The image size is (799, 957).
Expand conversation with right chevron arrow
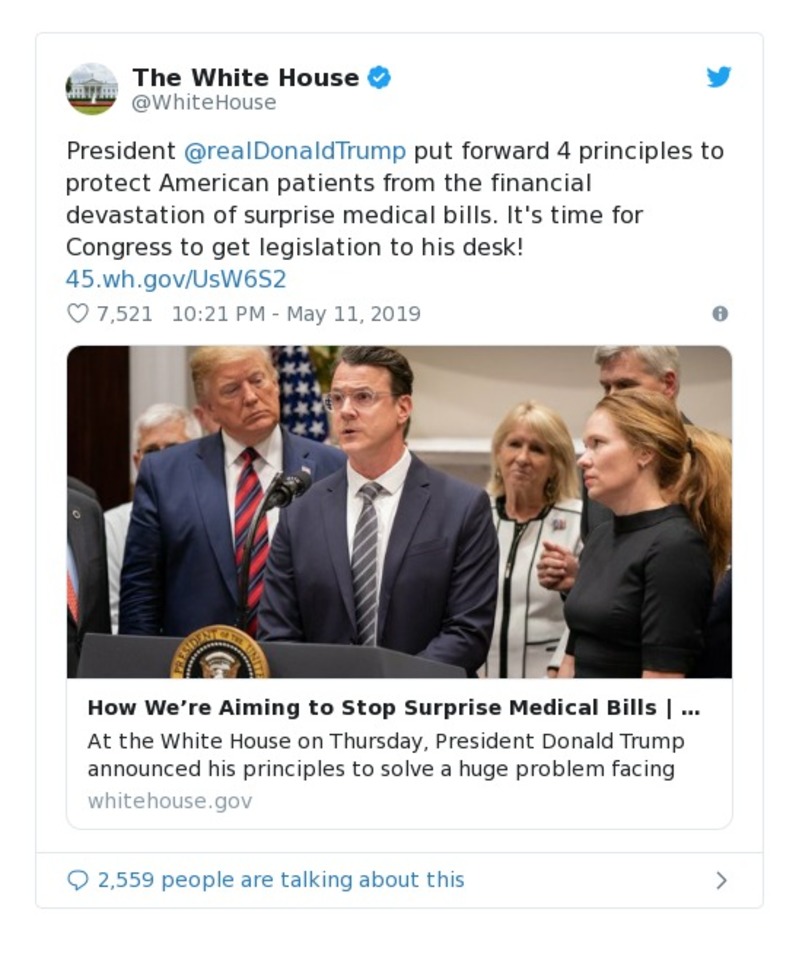coord(721,880)
